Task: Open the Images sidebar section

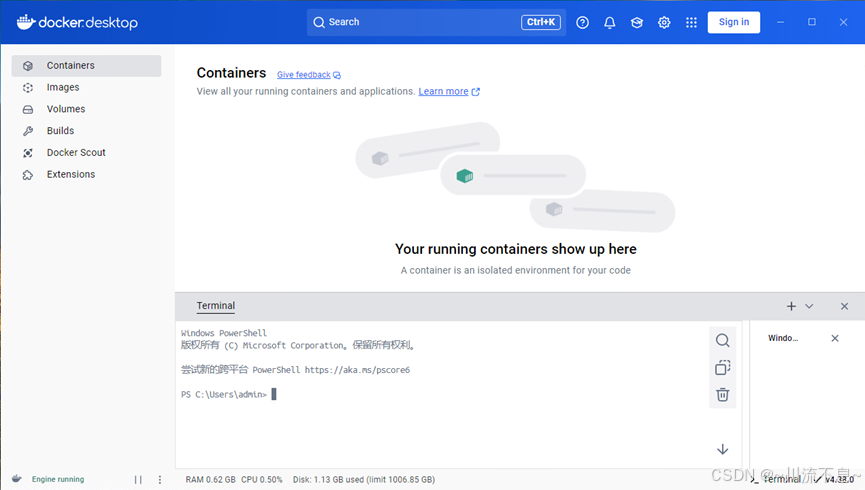Action: pyautogui.click(x=86, y=87)
